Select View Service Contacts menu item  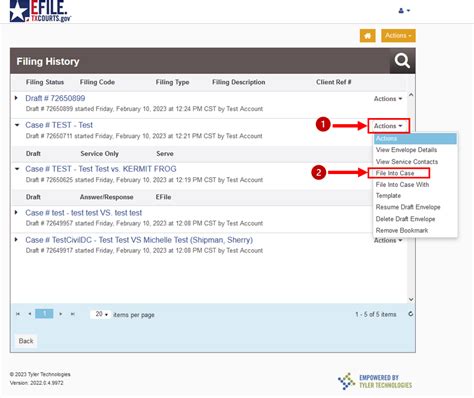[407, 162]
